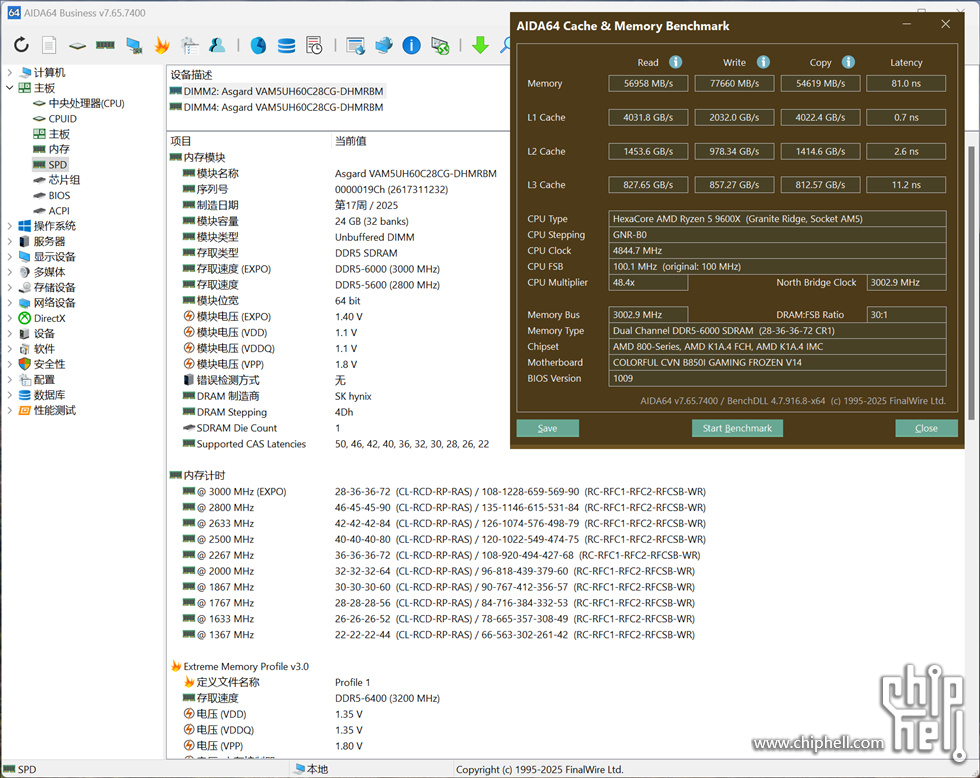Click the blue database stack toolbar icon
Image resolution: width=980 pixels, height=778 pixels.
pos(286,45)
